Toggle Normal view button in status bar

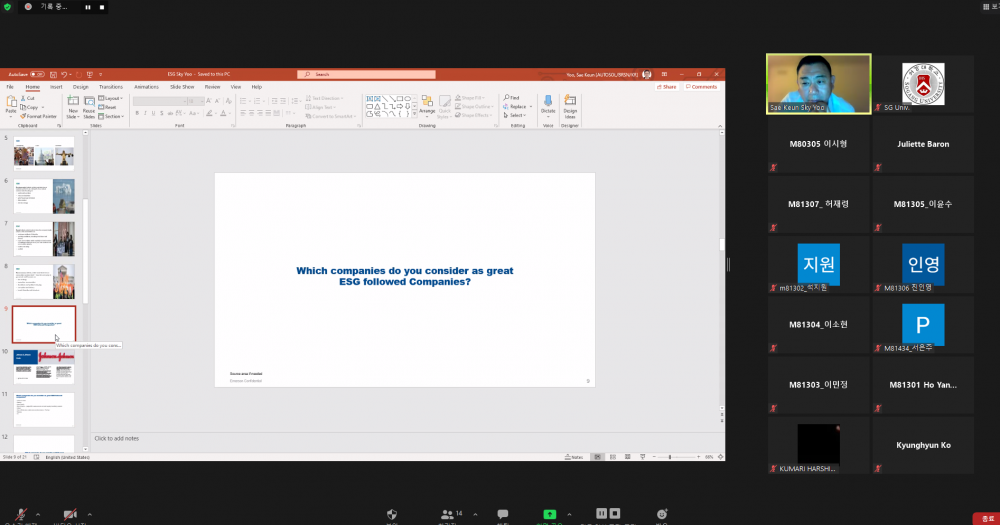[x=598, y=457]
